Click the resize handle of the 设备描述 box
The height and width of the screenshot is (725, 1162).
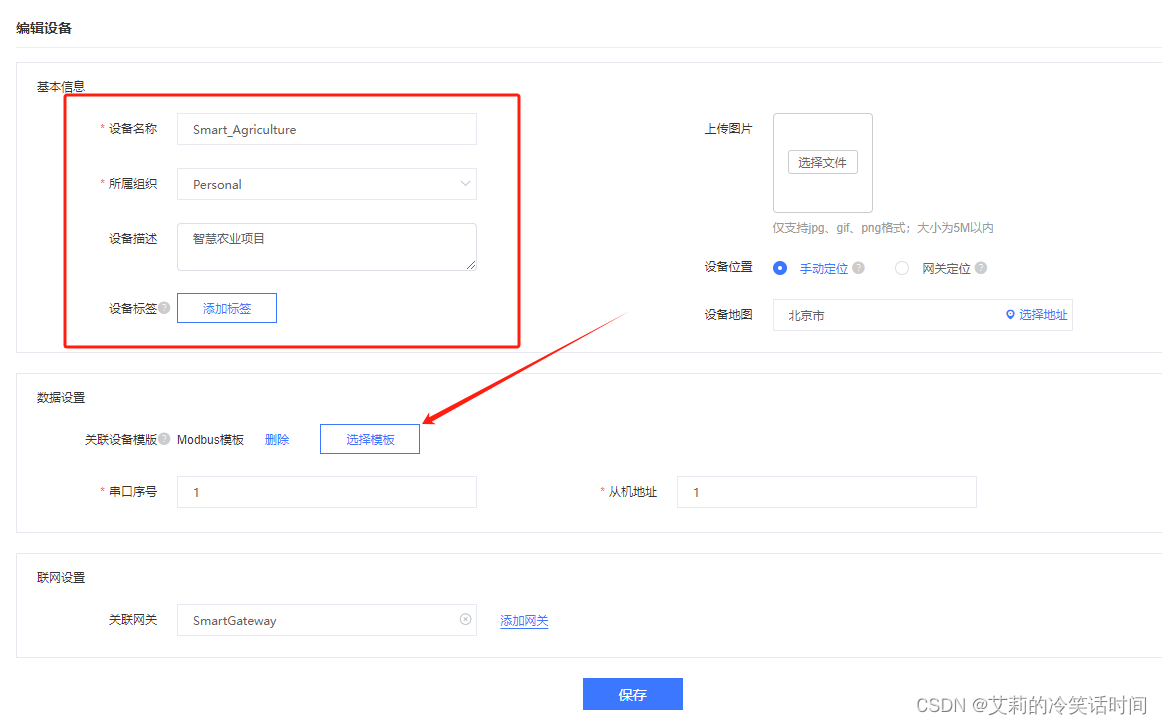(471, 265)
